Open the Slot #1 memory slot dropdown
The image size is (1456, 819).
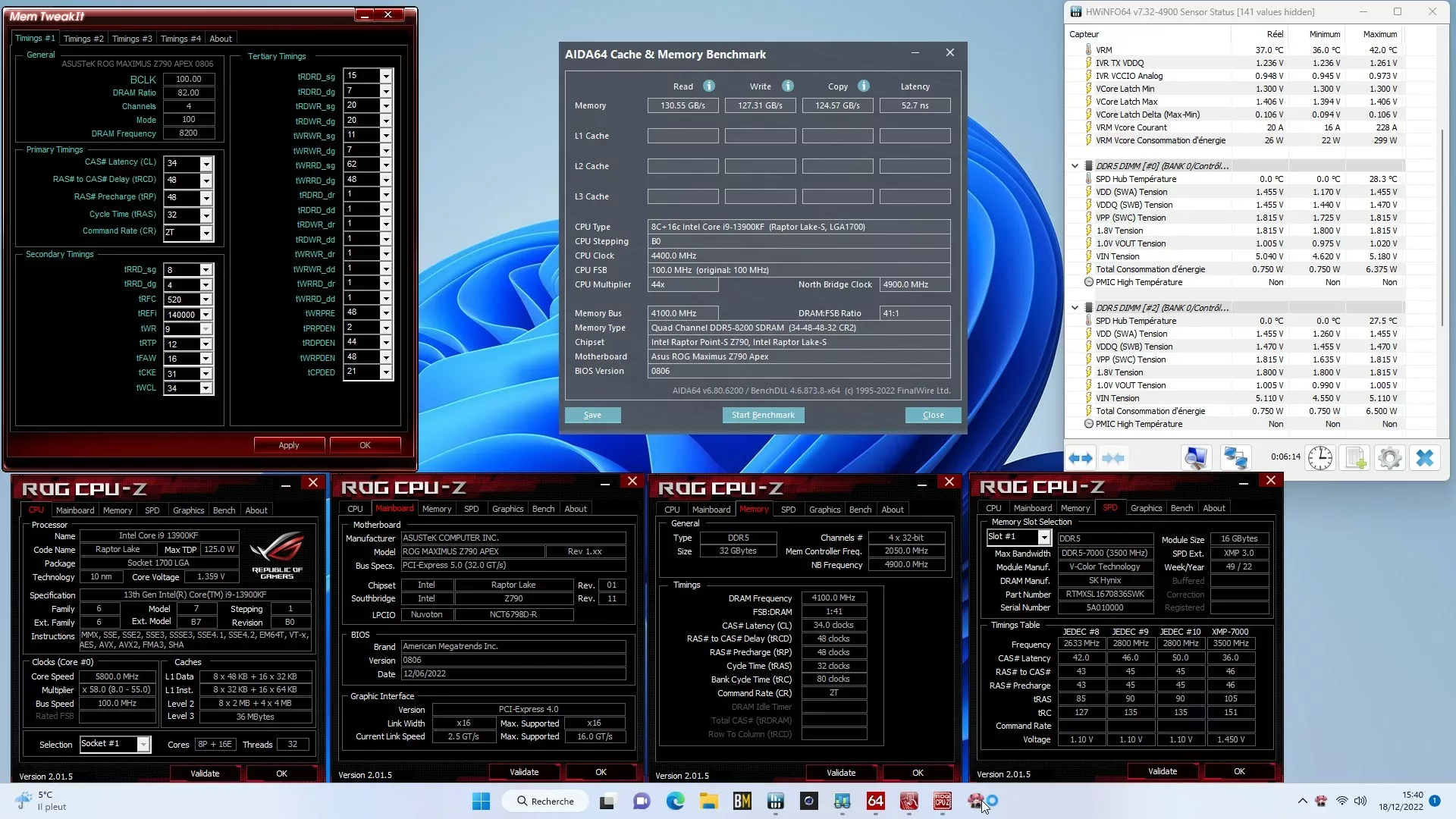pos(1043,538)
